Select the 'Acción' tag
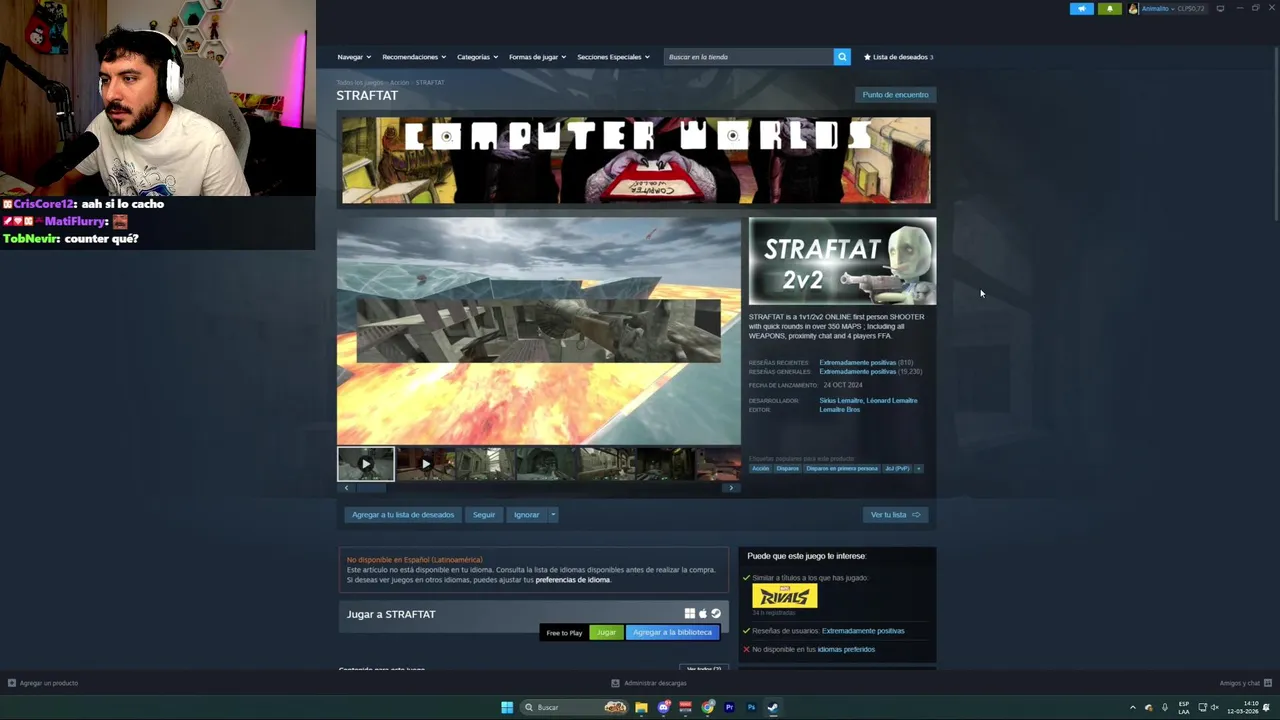 [x=761, y=468]
